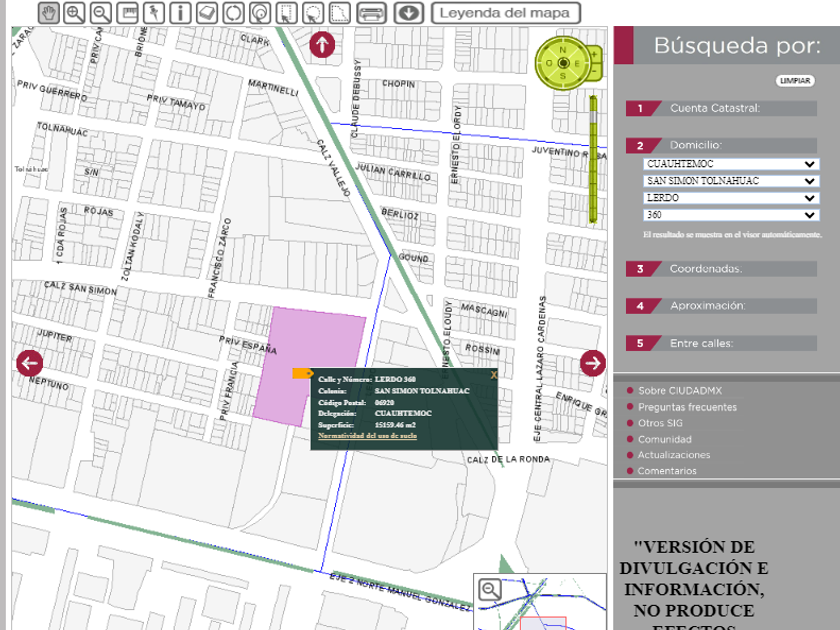Image resolution: width=840 pixels, height=630 pixels.
Task: Open the SAN SIMON TOLNAHUAC colony dropdown
Action: coord(731,181)
